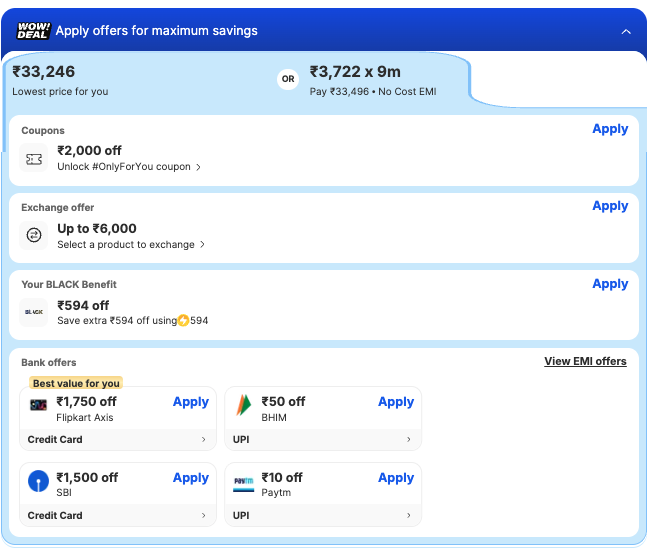The image size is (649, 554).
Task: Apply the exchange offer up to ₹6,000
Action: [609, 206]
